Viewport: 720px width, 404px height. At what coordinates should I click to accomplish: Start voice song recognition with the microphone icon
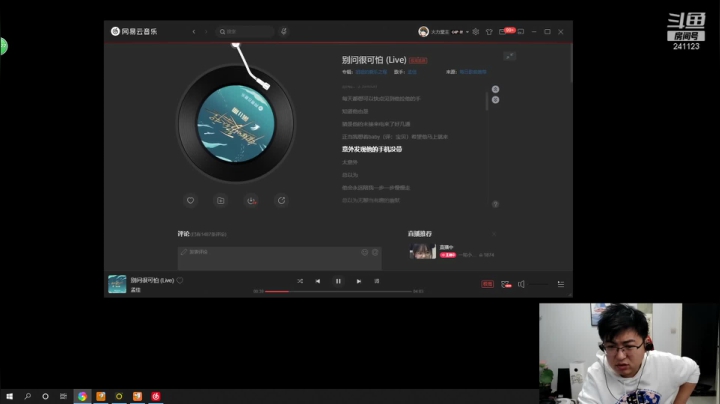pyautogui.click(x=284, y=32)
